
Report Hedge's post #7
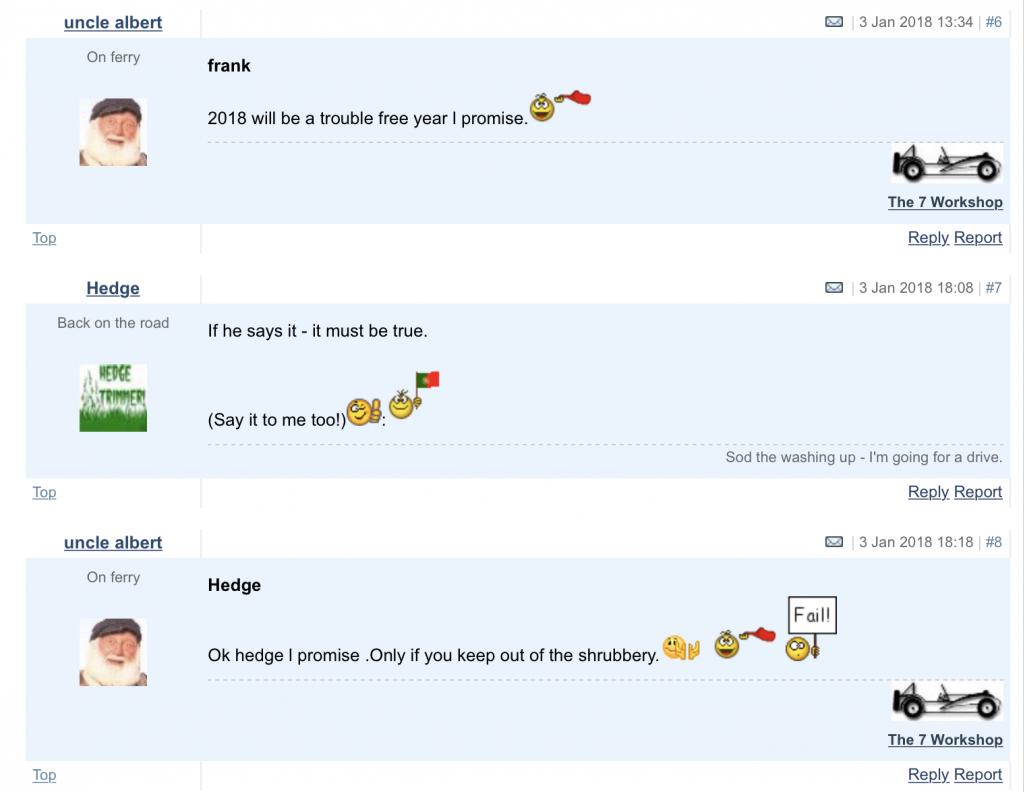click(x=977, y=491)
